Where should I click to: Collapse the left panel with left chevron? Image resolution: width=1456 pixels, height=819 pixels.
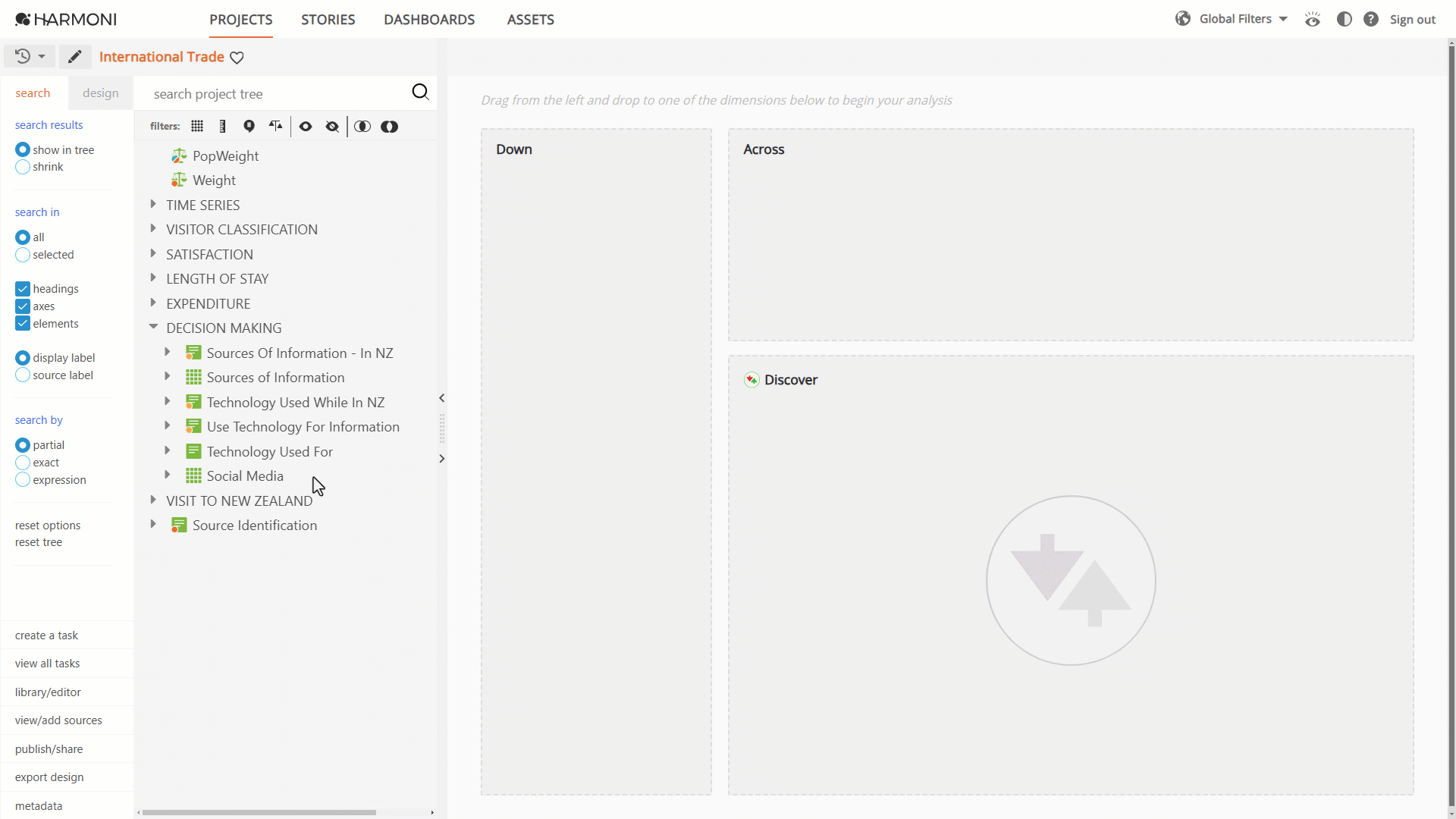tap(441, 398)
